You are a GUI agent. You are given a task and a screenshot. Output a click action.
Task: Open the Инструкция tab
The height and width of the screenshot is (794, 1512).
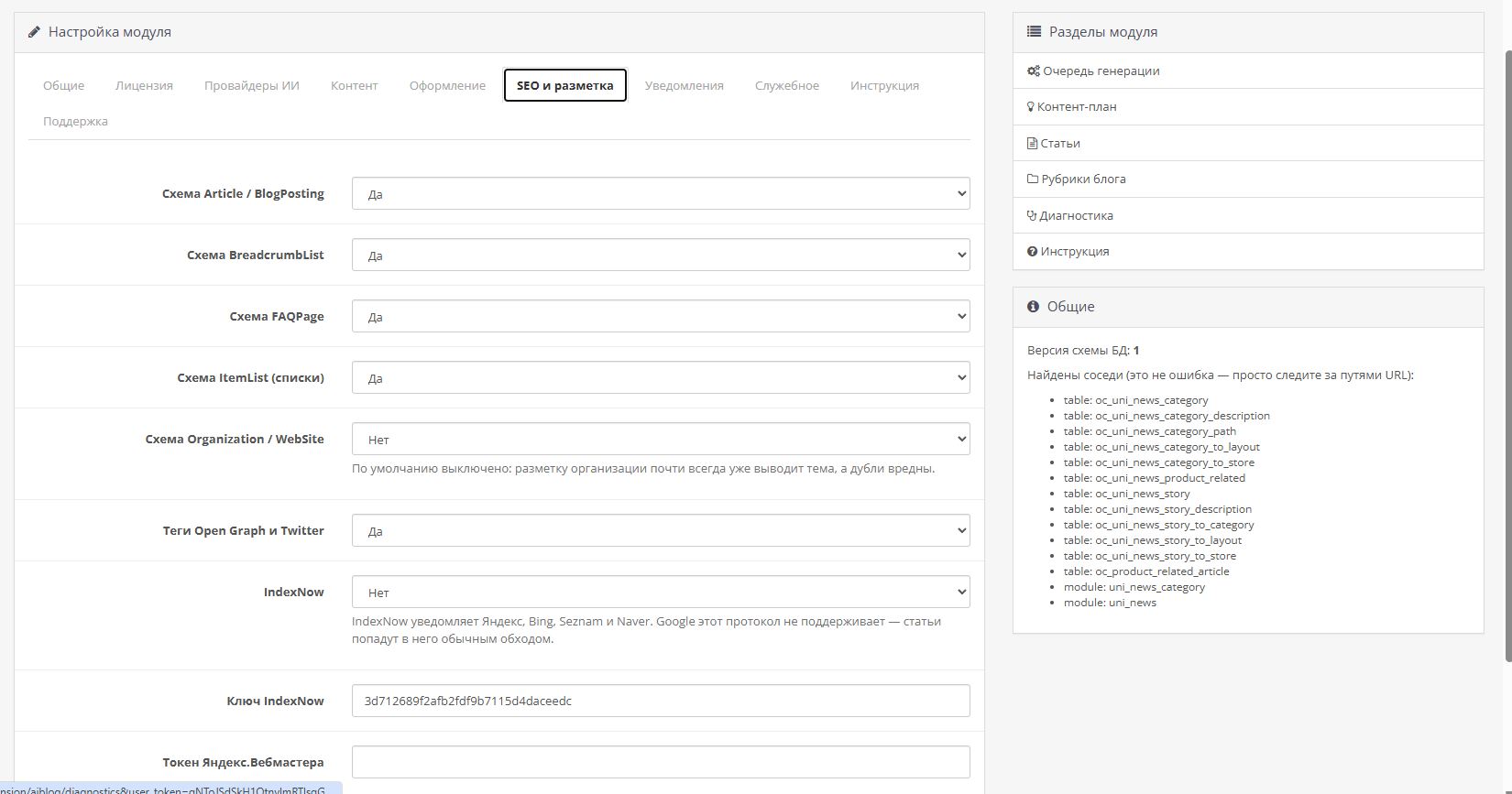[x=884, y=85]
